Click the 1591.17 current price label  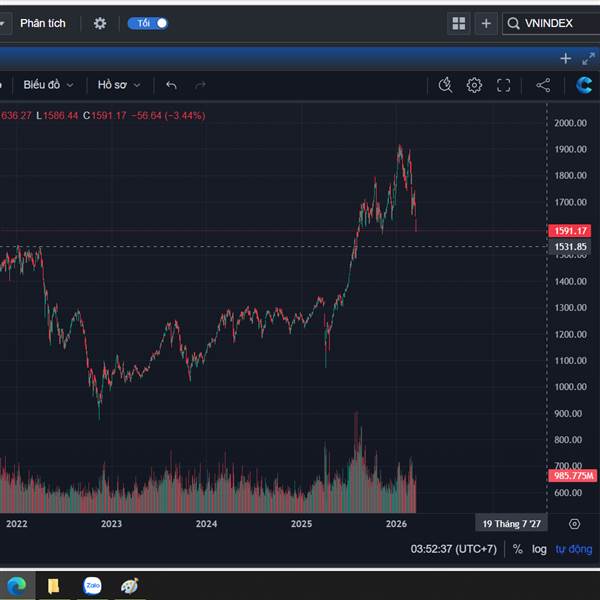click(569, 231)
